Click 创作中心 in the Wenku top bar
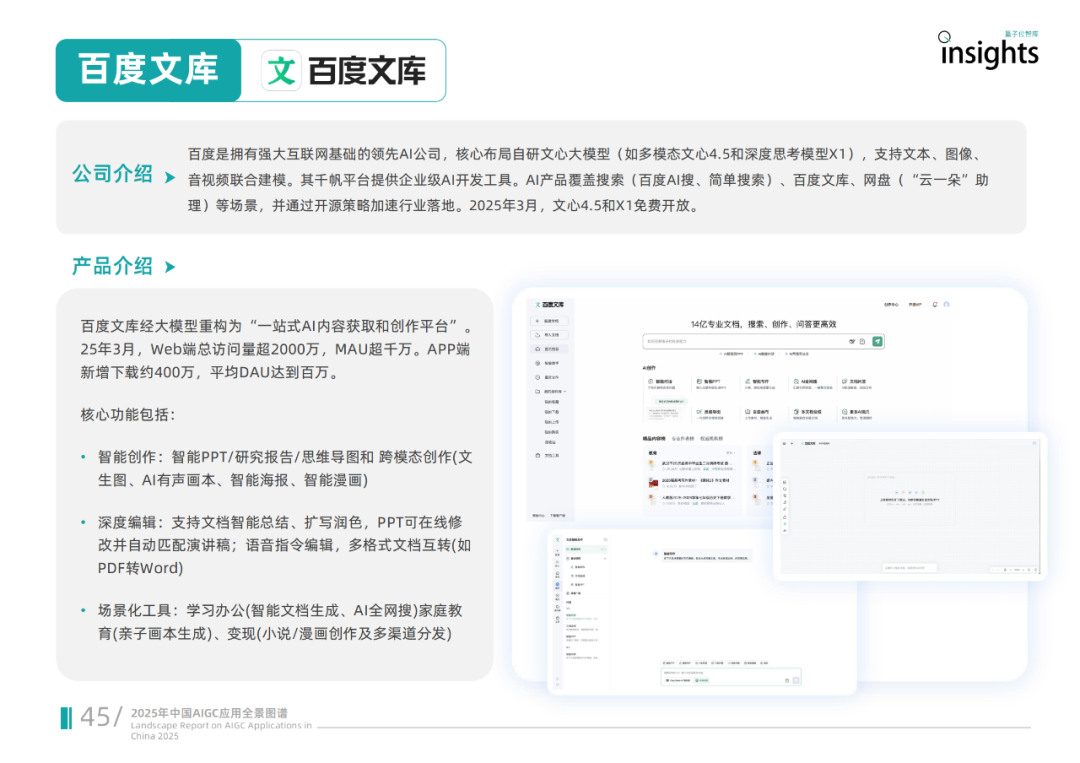Screen dimensions: 1080x763 [x=891, y=304]
